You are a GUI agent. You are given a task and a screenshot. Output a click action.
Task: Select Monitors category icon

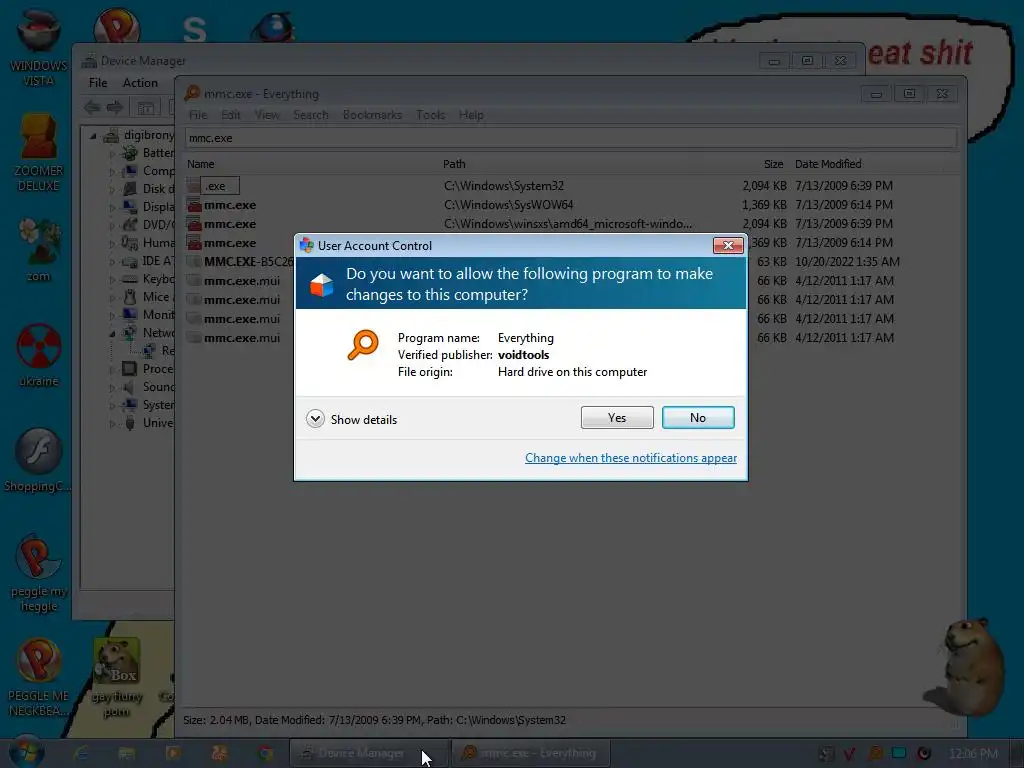coord(130,315)
